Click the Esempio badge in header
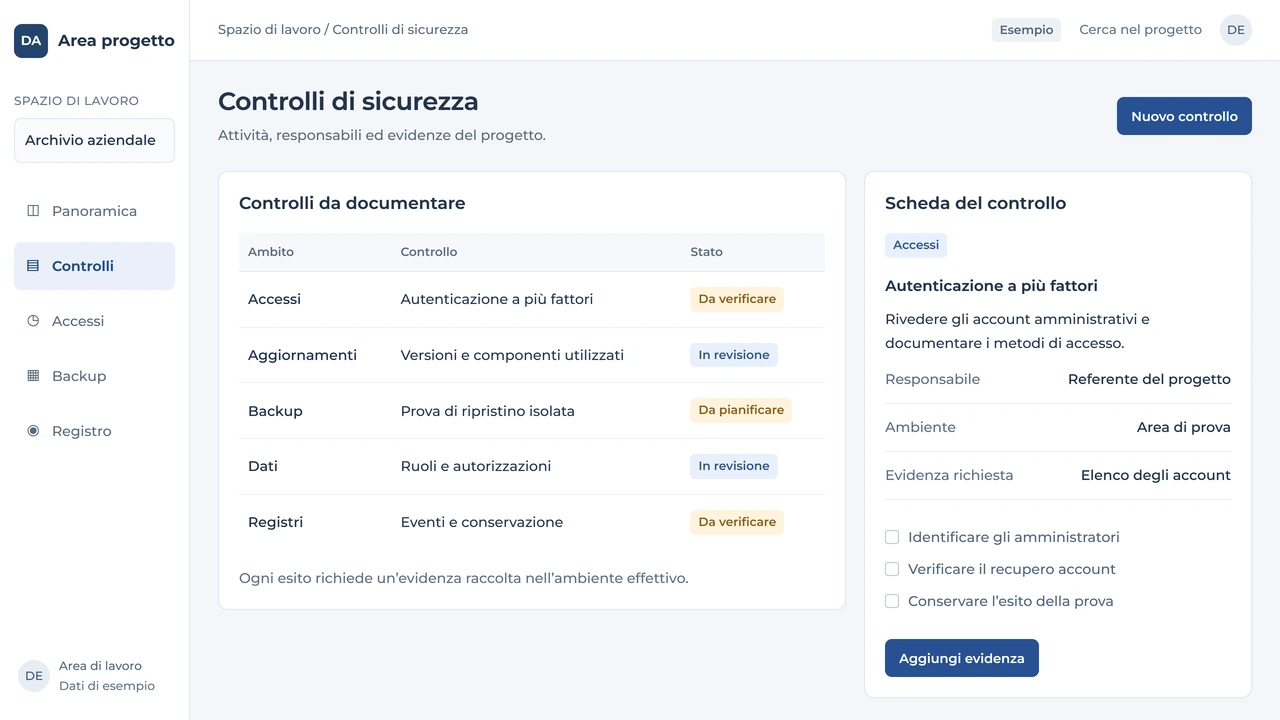 [1026, 30]
